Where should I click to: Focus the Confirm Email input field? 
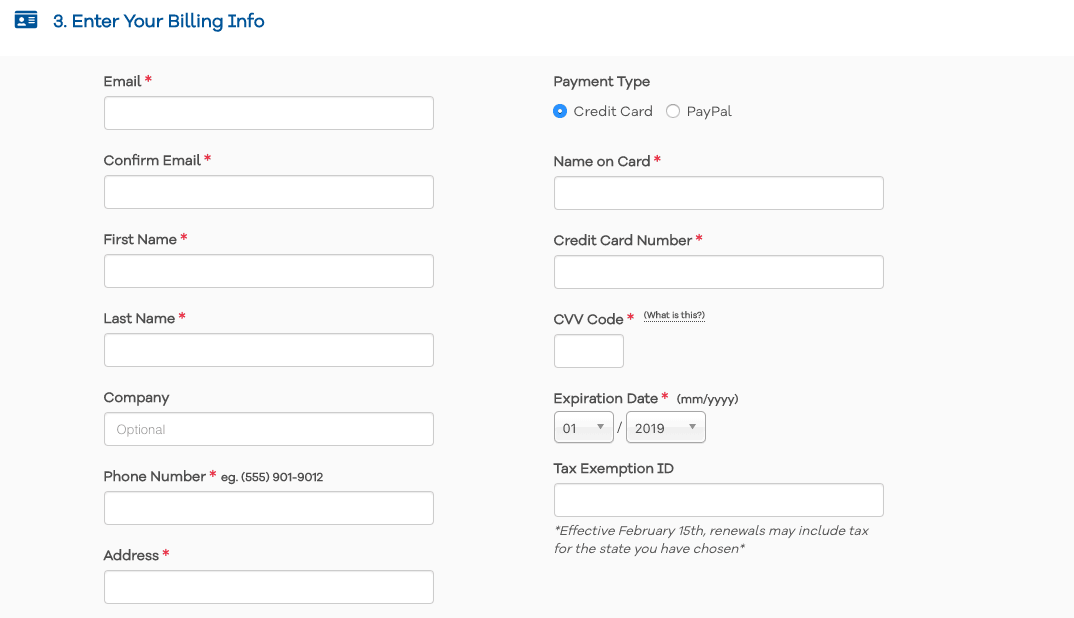point(268,192)
